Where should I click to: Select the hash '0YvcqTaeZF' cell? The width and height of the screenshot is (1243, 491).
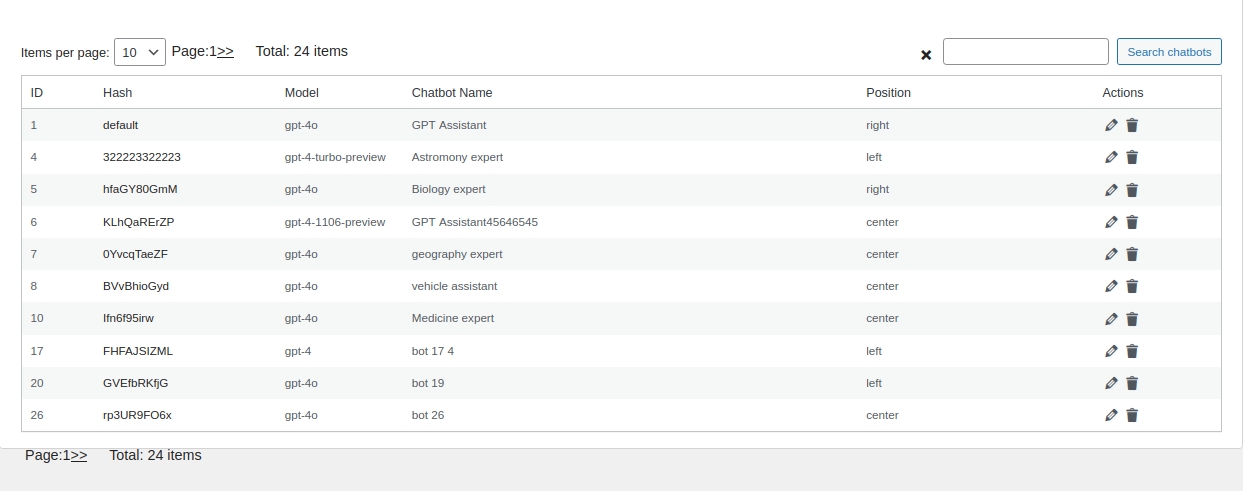coord(135,254)
